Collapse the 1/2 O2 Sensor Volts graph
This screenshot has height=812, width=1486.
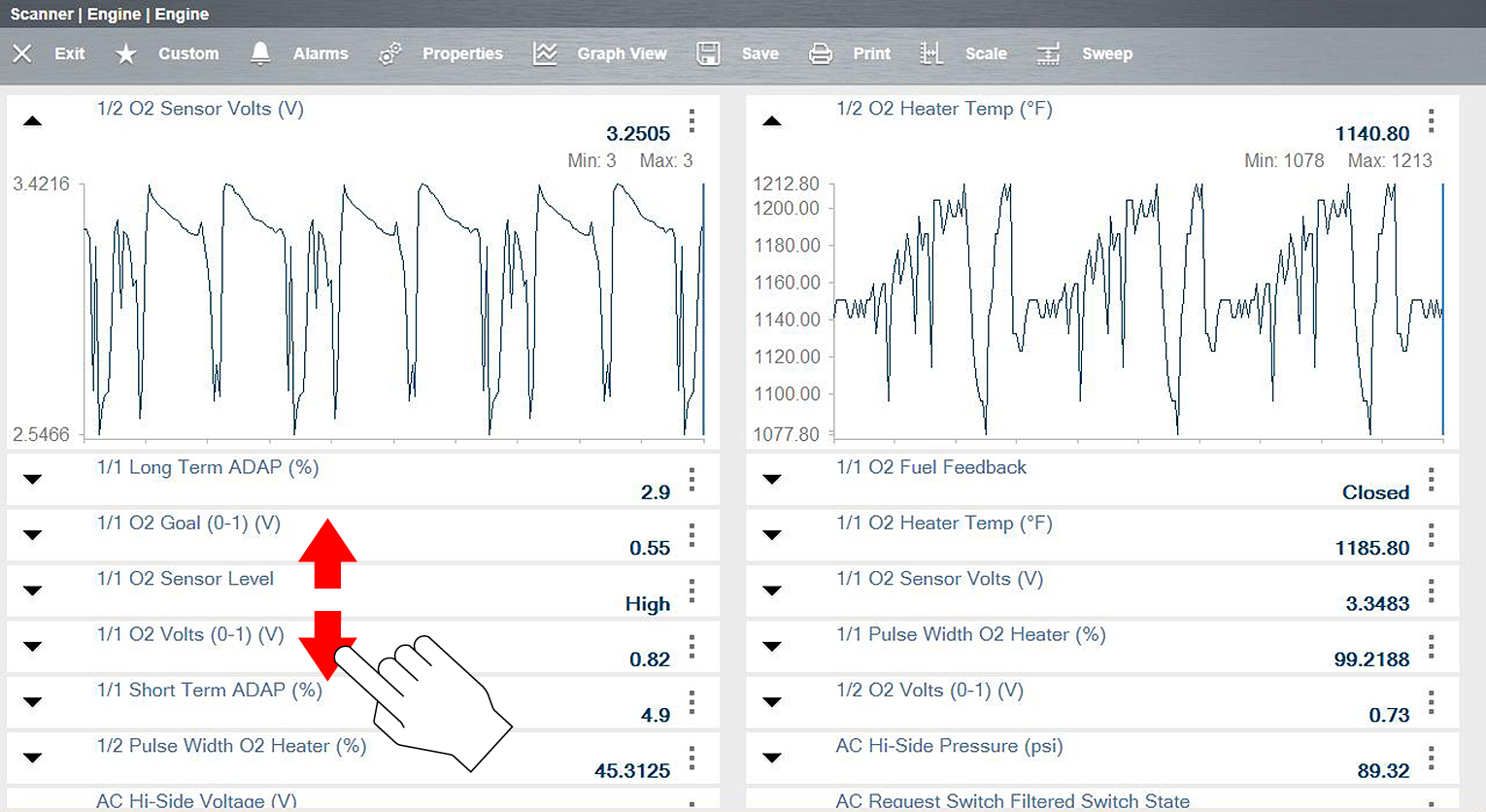(32, 120)
